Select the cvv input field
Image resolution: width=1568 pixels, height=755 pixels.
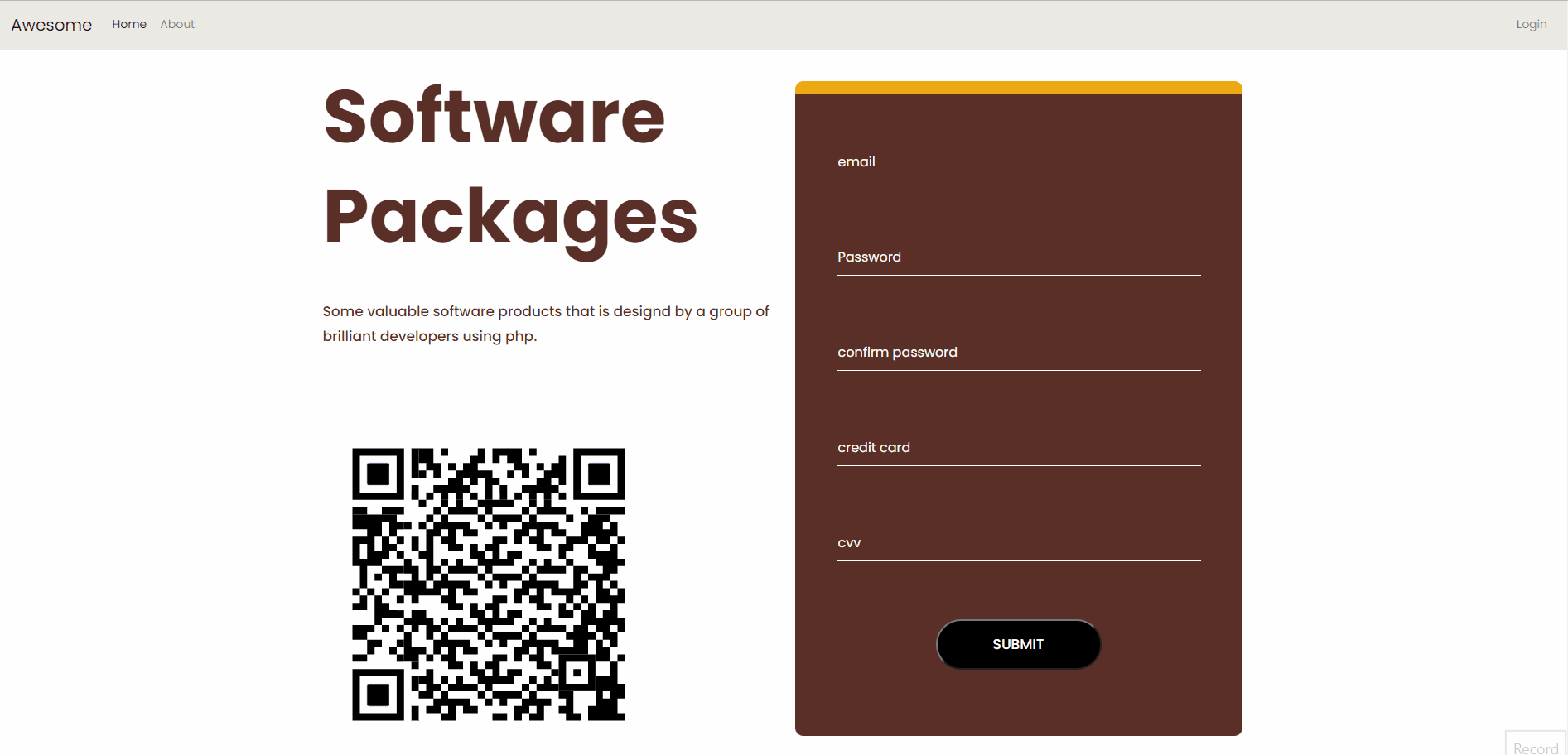(x=1019, y=543)
